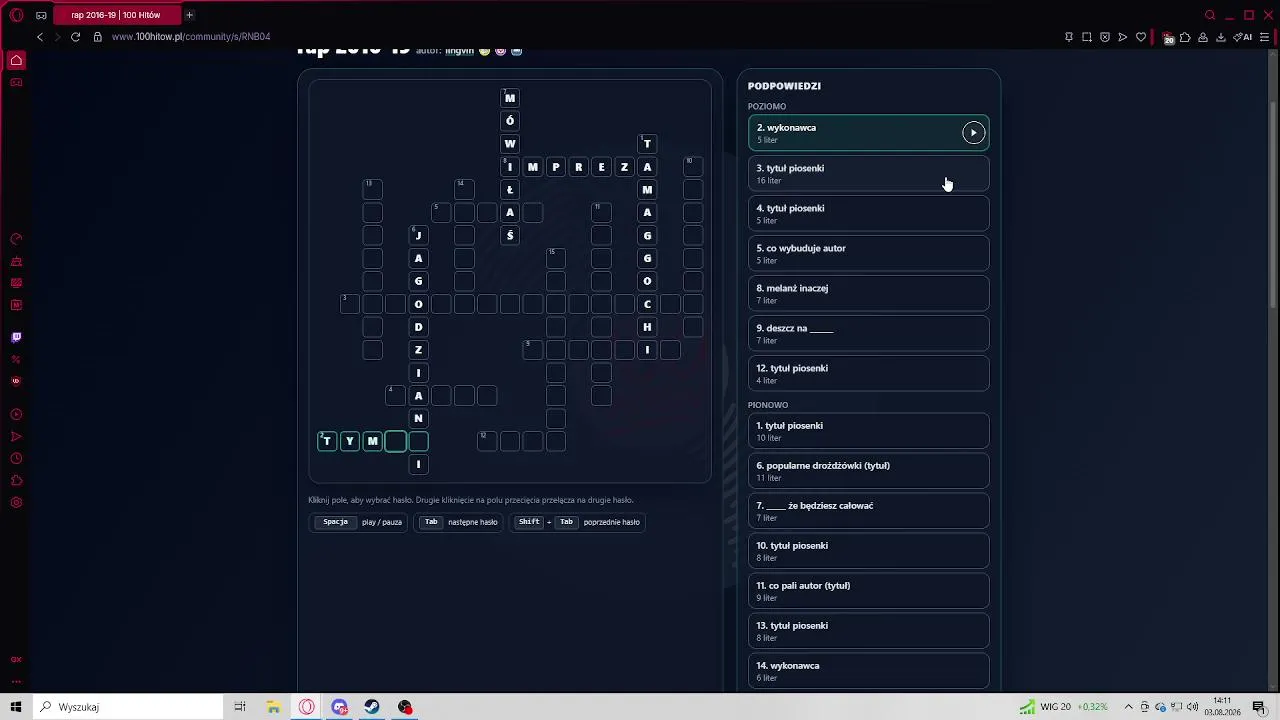Reload the page
This screenshot has width=1280, height=720.
tap(75, 37)
